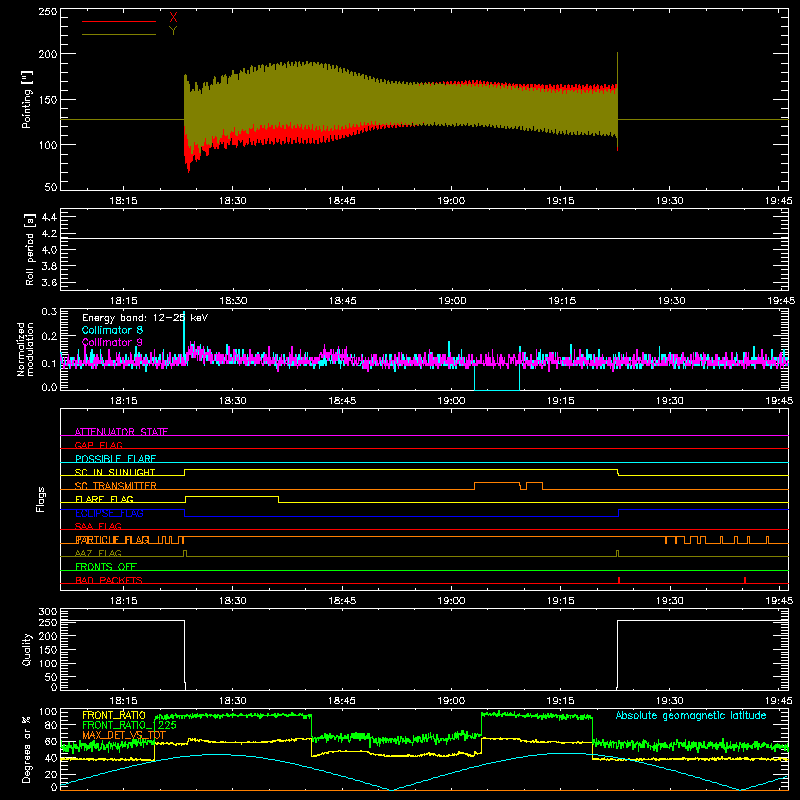800x800 pixels.
Task: Click the olive Y legend line
Action: click(x=119, y=34)
